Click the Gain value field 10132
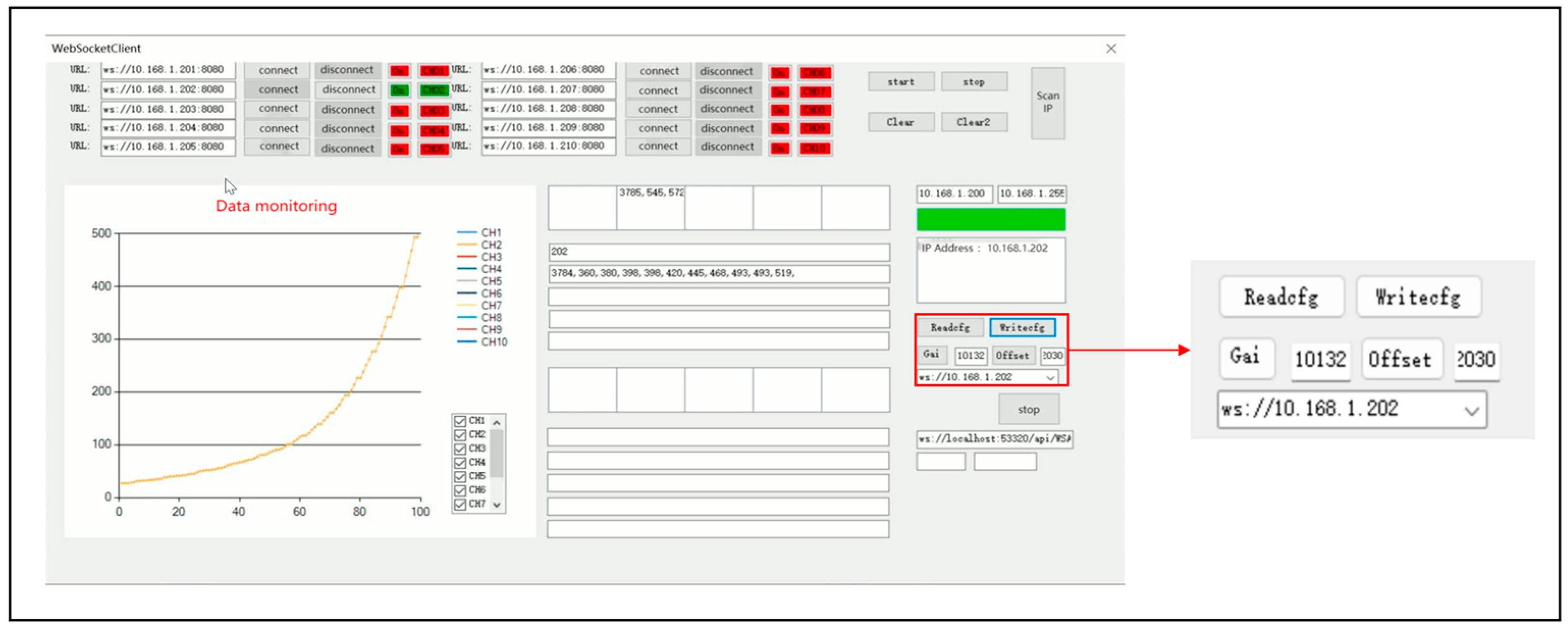The image size is (1568, 630). (970, 355)
